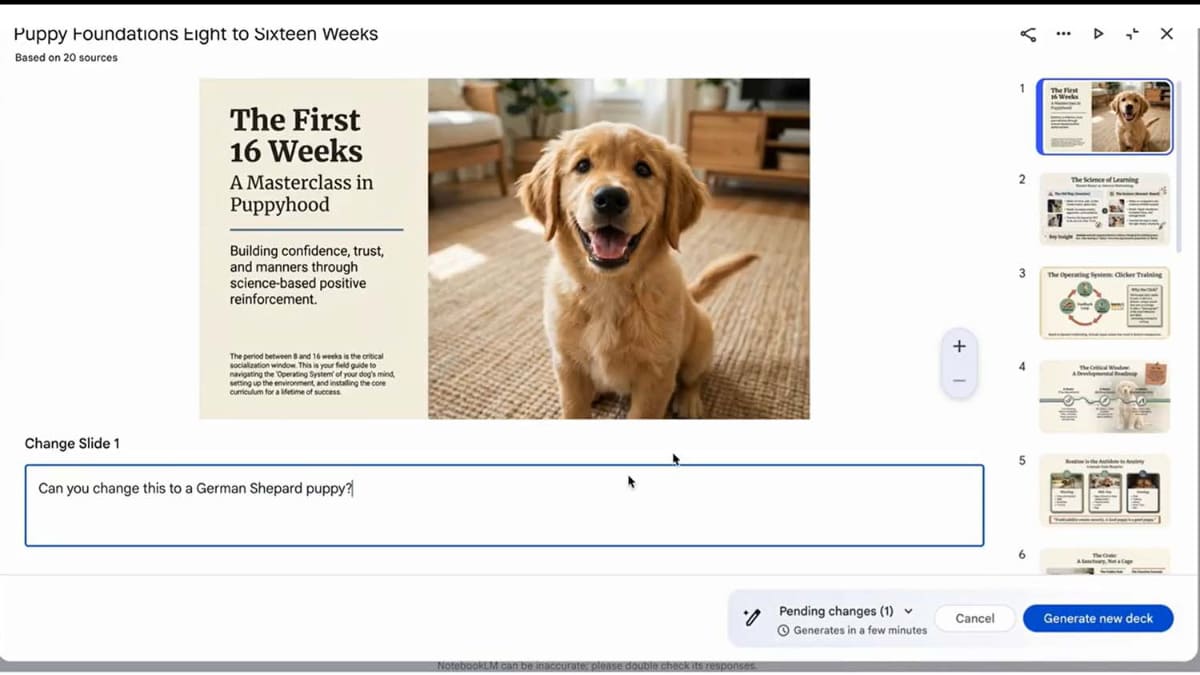The height and width of the screenshot is (675, 1200).
Task: Click the share icon in header
Action: tap(1028, 34)
